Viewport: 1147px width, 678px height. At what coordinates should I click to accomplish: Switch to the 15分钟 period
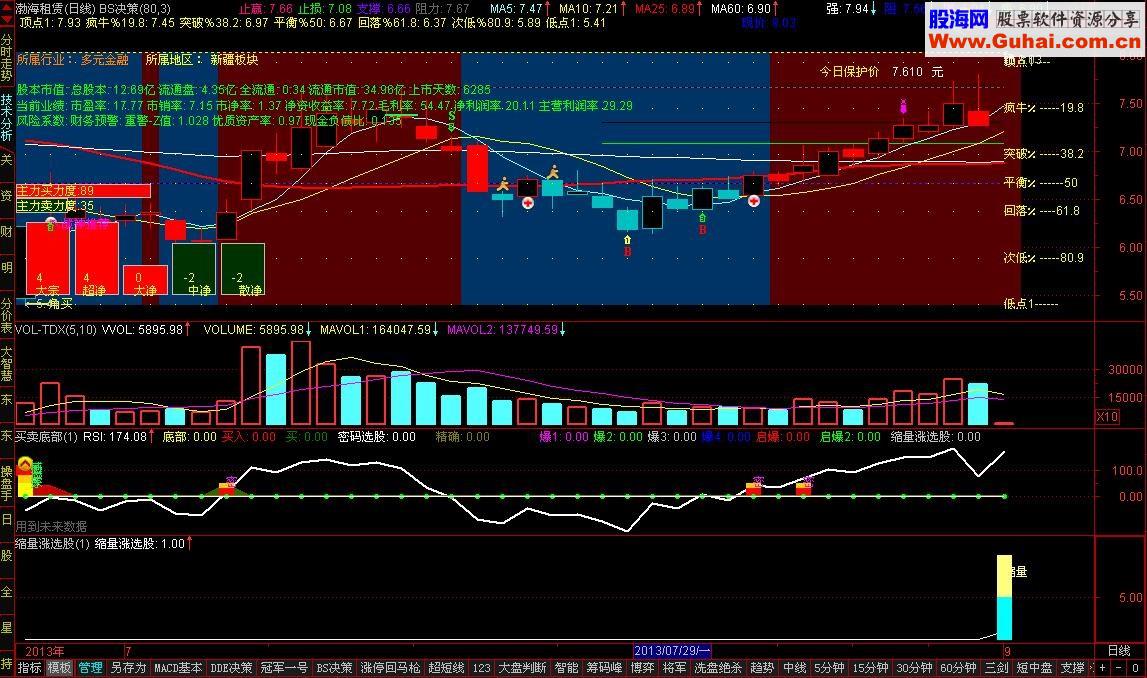pyautogui.click(x=870, y=668)
